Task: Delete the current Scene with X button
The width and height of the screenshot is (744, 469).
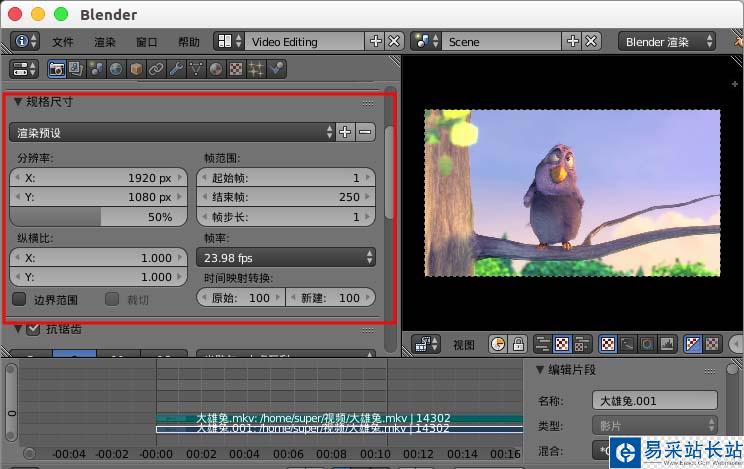Action: coord(591,41)
